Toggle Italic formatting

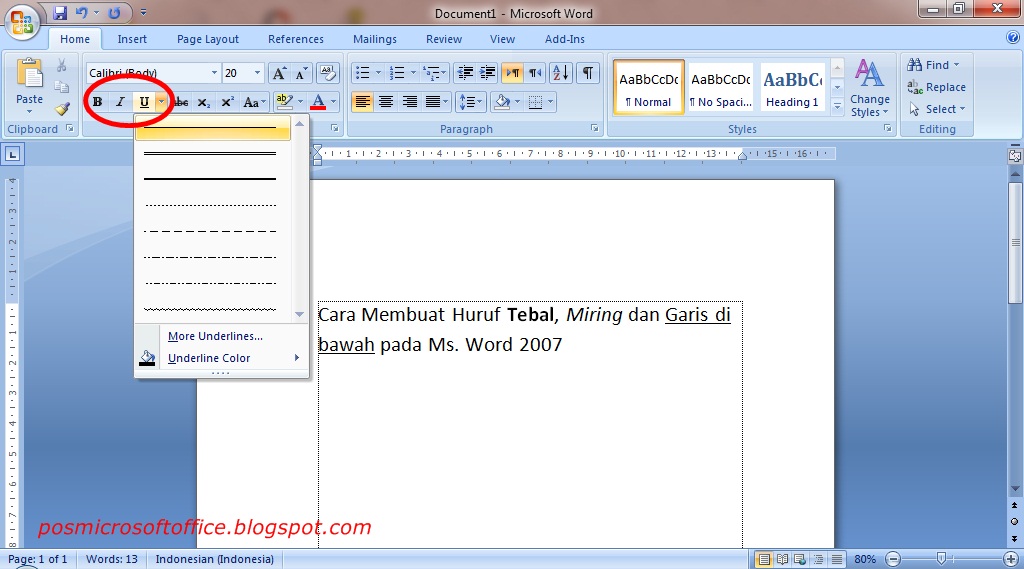point(120,102)
